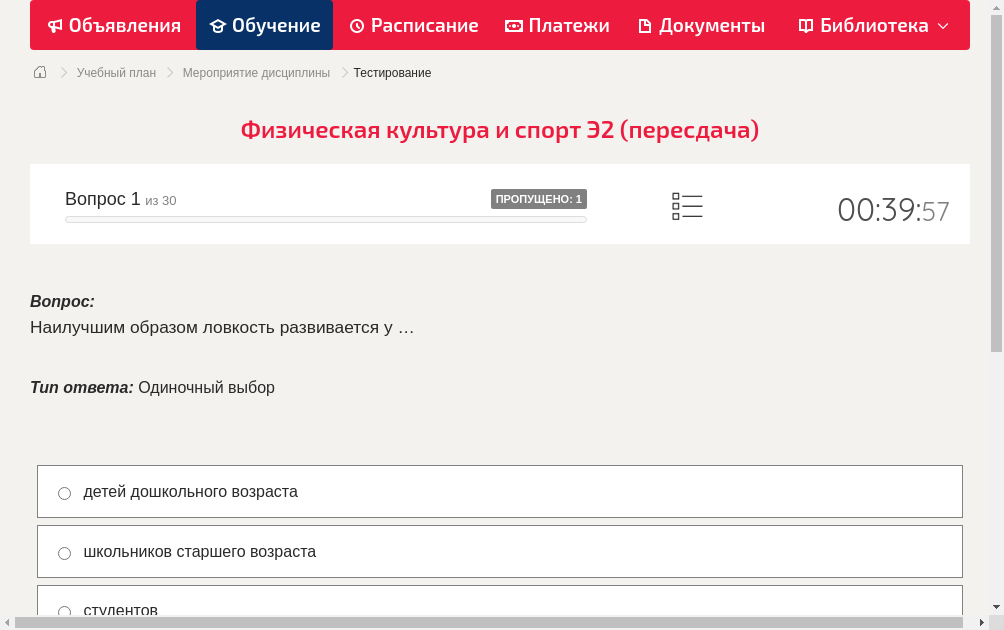Open the Тестирование breadcrumb link

click(x=391, y=72)
